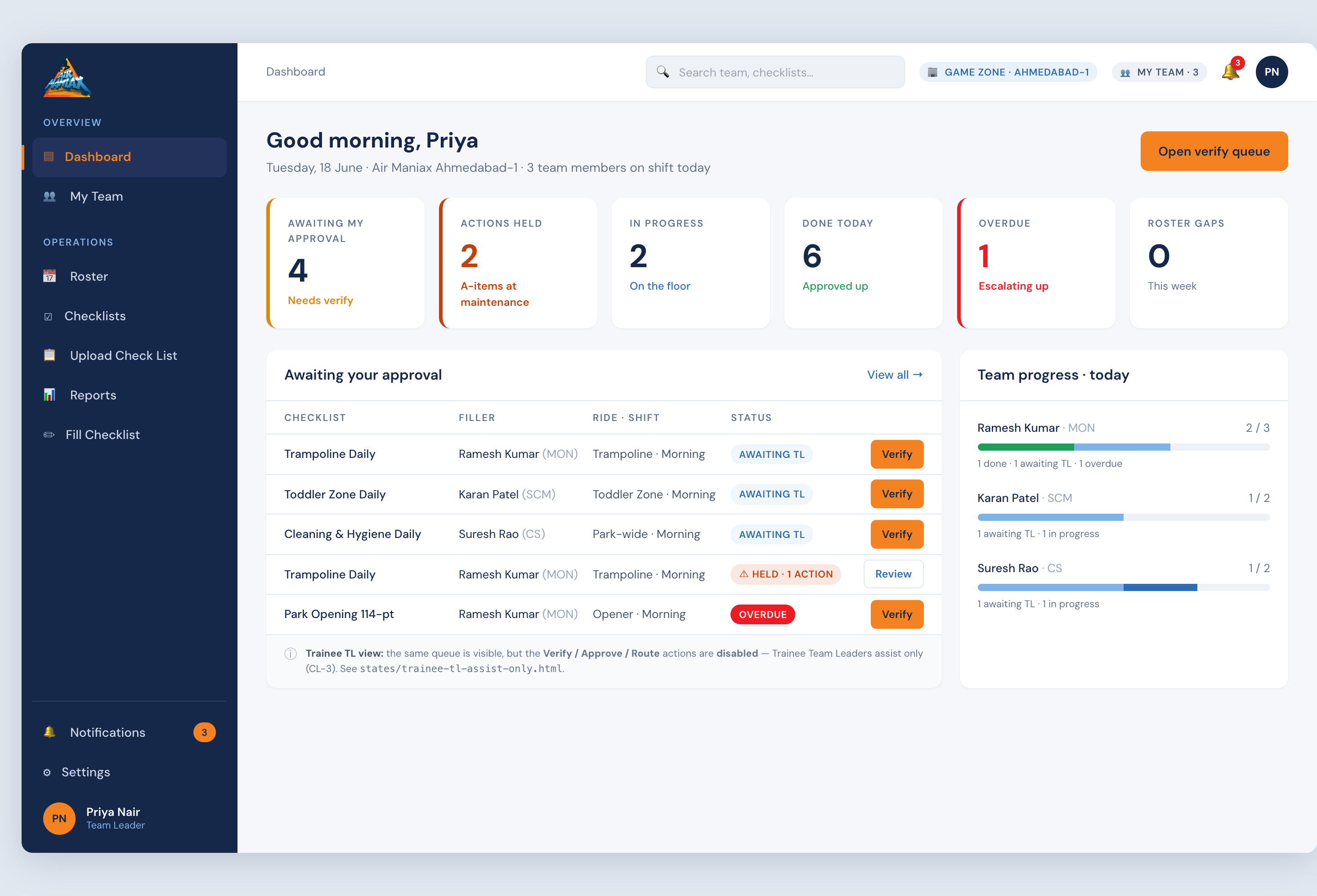Verify the Cleaning & Hygiene Daily checklist
Viewport: 1317px width, 896px height.
(896, 534)
